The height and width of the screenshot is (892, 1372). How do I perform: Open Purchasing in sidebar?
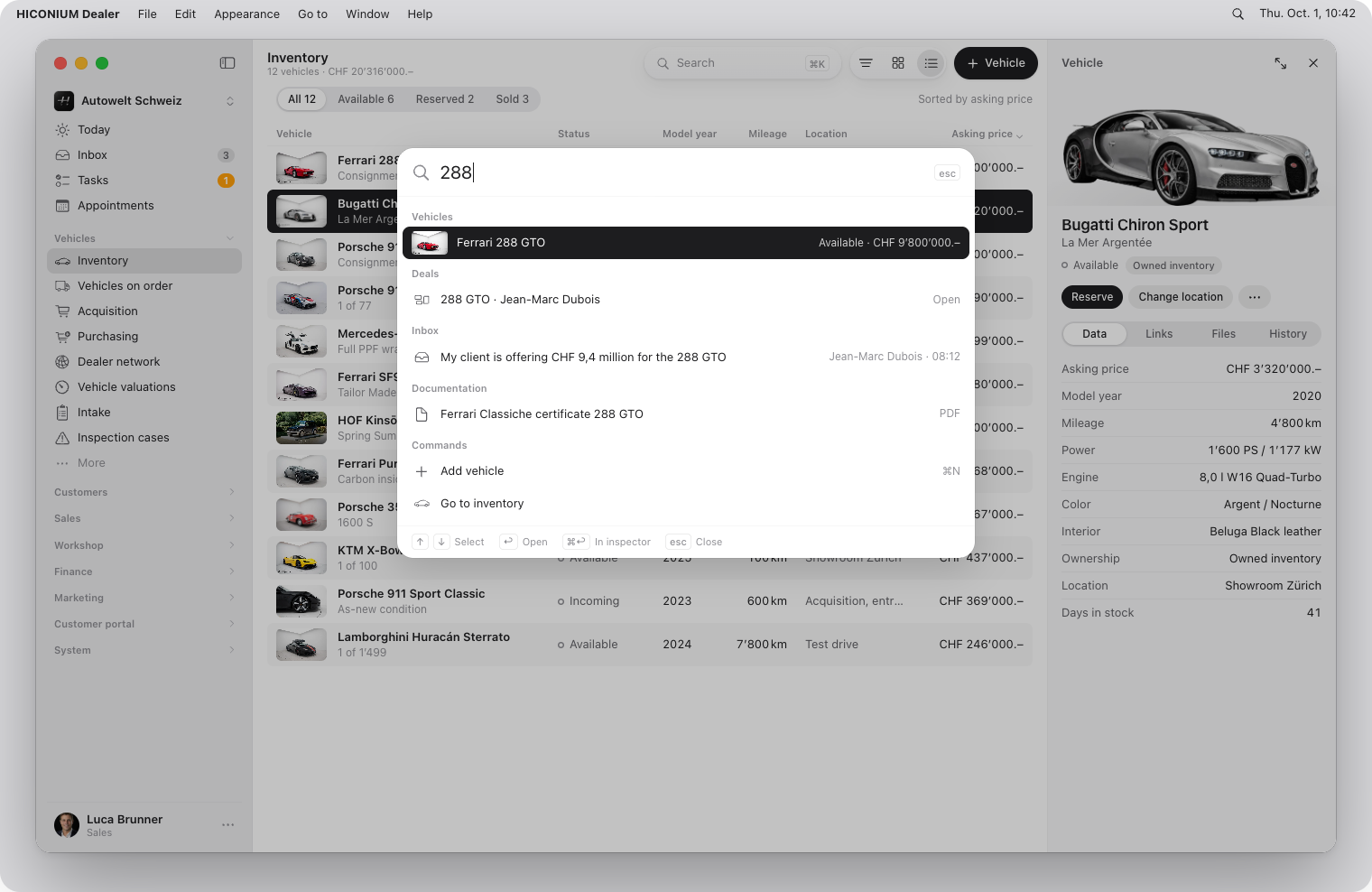[144, 337]
